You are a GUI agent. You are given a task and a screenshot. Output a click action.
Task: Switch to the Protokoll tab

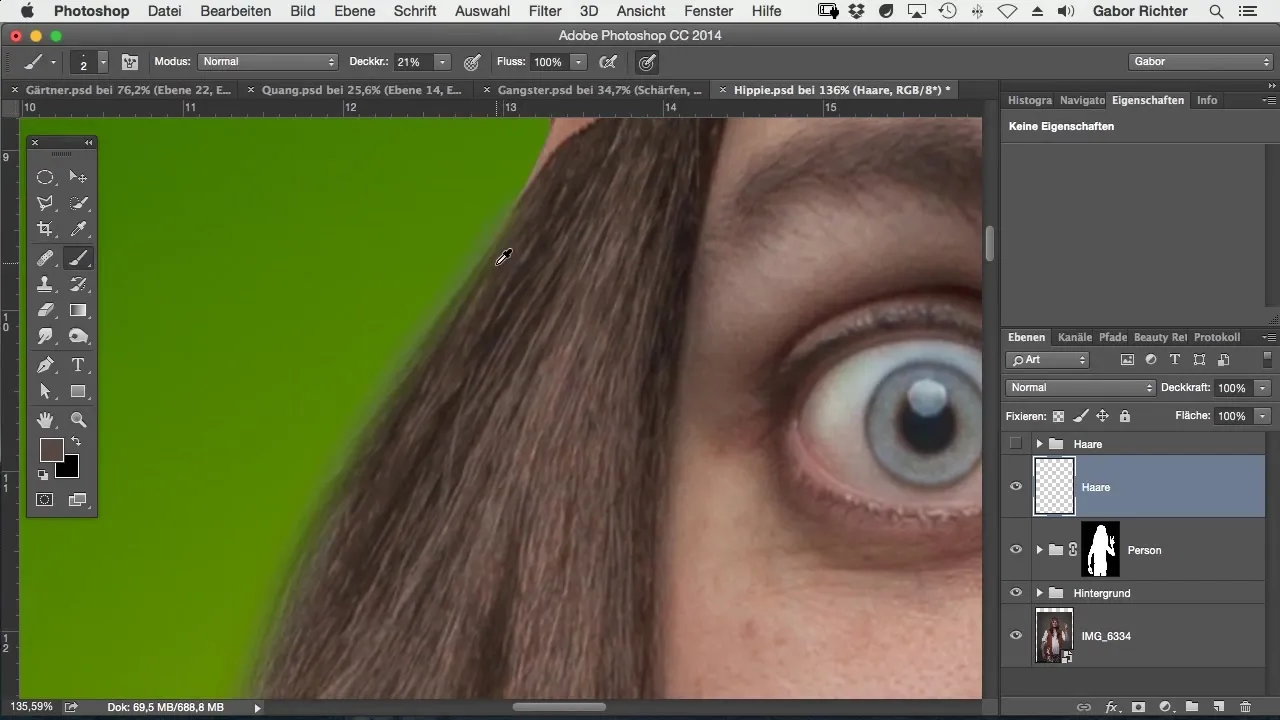(1217, 338)
